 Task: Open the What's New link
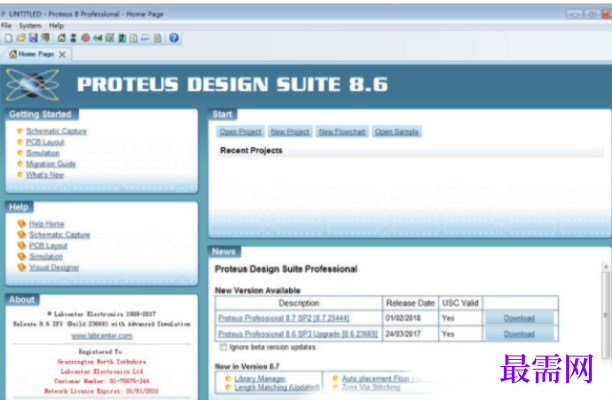[45, 175]
